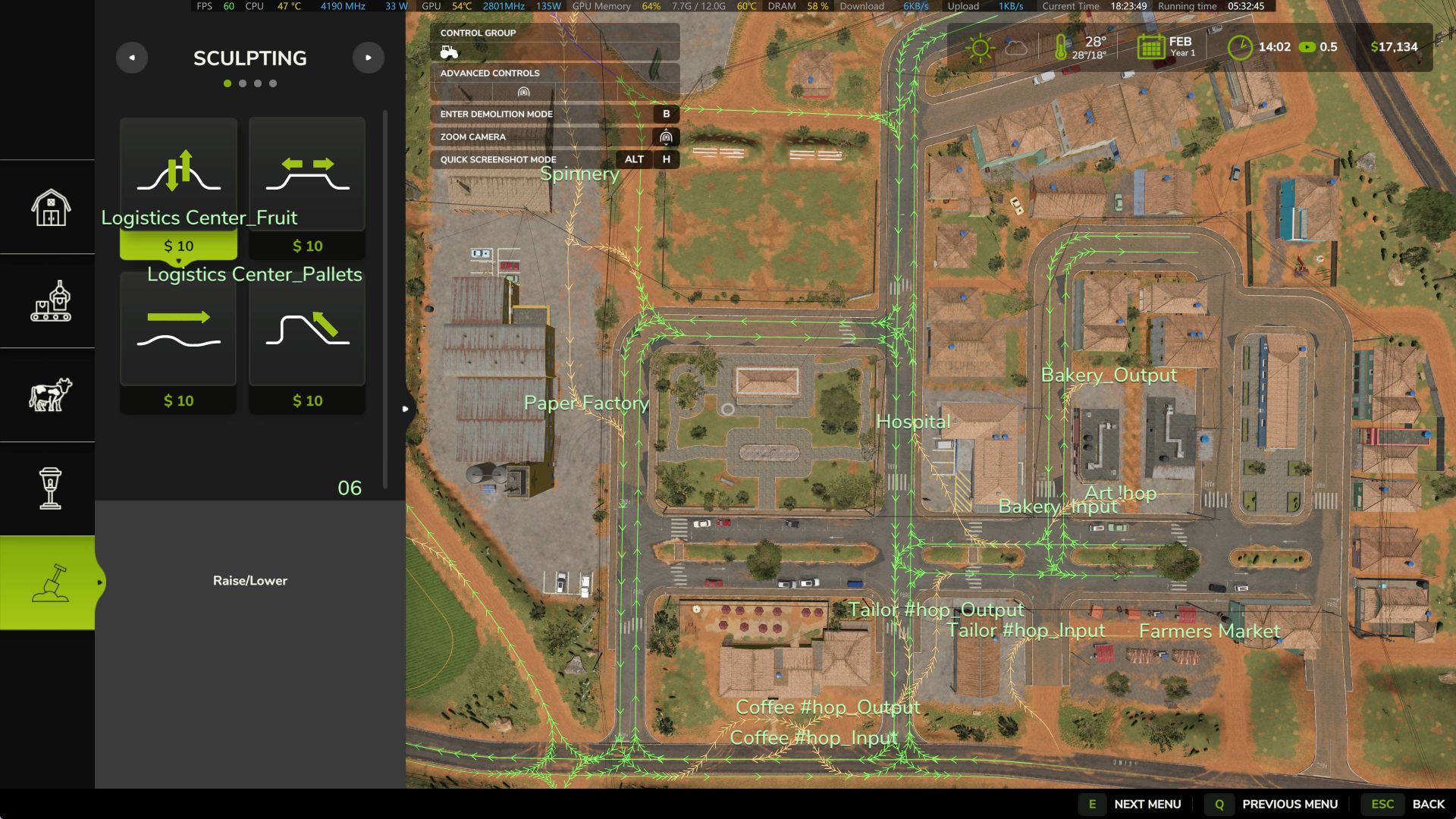Select the Flatten terrain widening tool
Viewport: 1456px width, 819px height.
pos(307,188)
